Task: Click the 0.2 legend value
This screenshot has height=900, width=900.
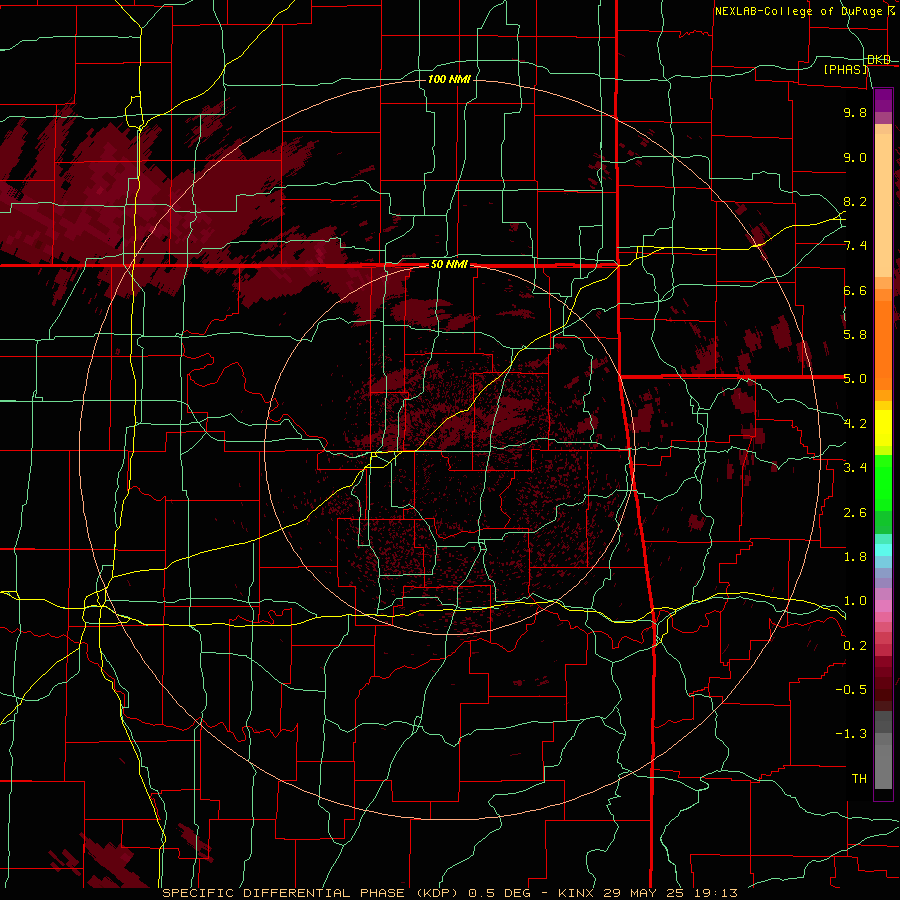Action: pos(855,646)
